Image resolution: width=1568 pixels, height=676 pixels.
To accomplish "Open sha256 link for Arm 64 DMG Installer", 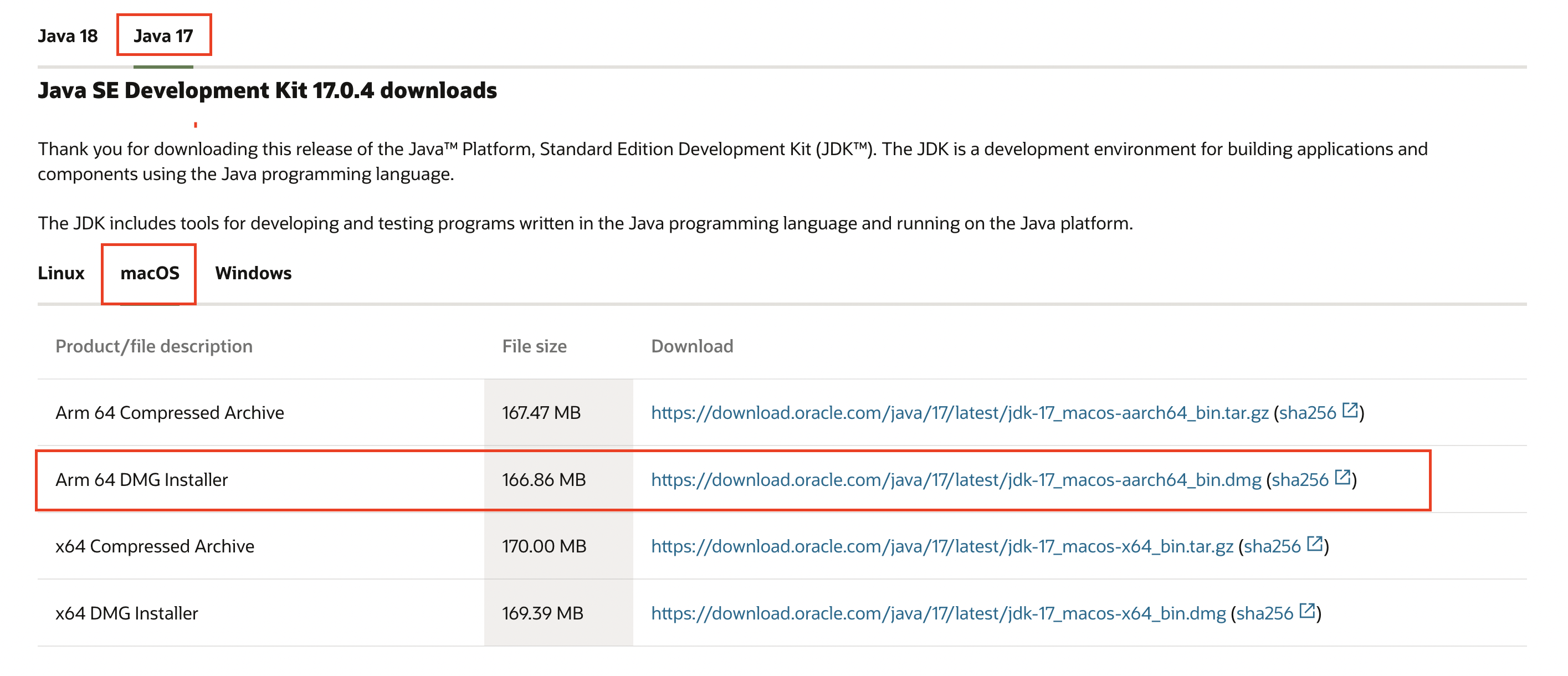I will point(1300,480).
